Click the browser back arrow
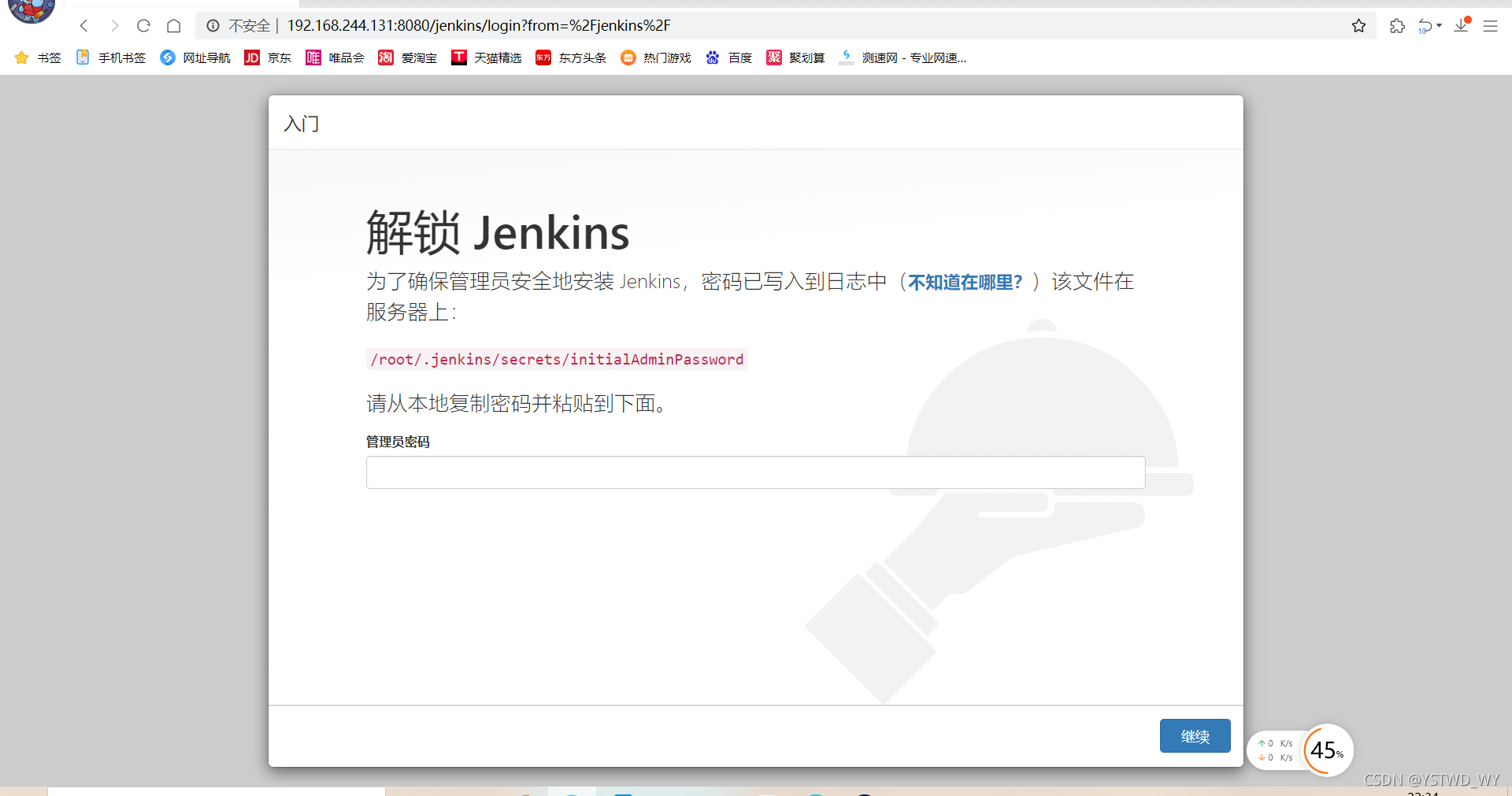1512x796 pixels. pyautogui.click(x=84, y=26)
